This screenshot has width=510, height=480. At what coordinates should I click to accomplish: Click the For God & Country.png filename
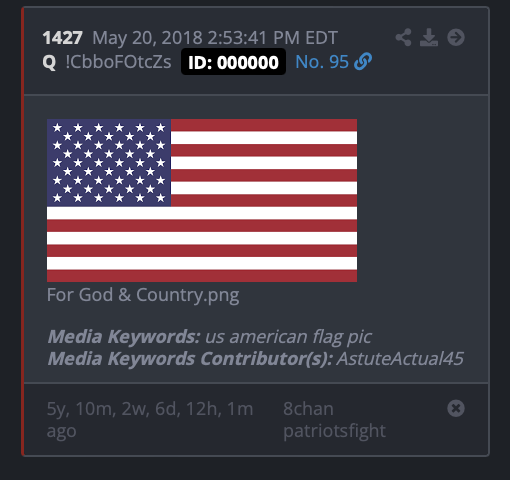click(143, 295)
